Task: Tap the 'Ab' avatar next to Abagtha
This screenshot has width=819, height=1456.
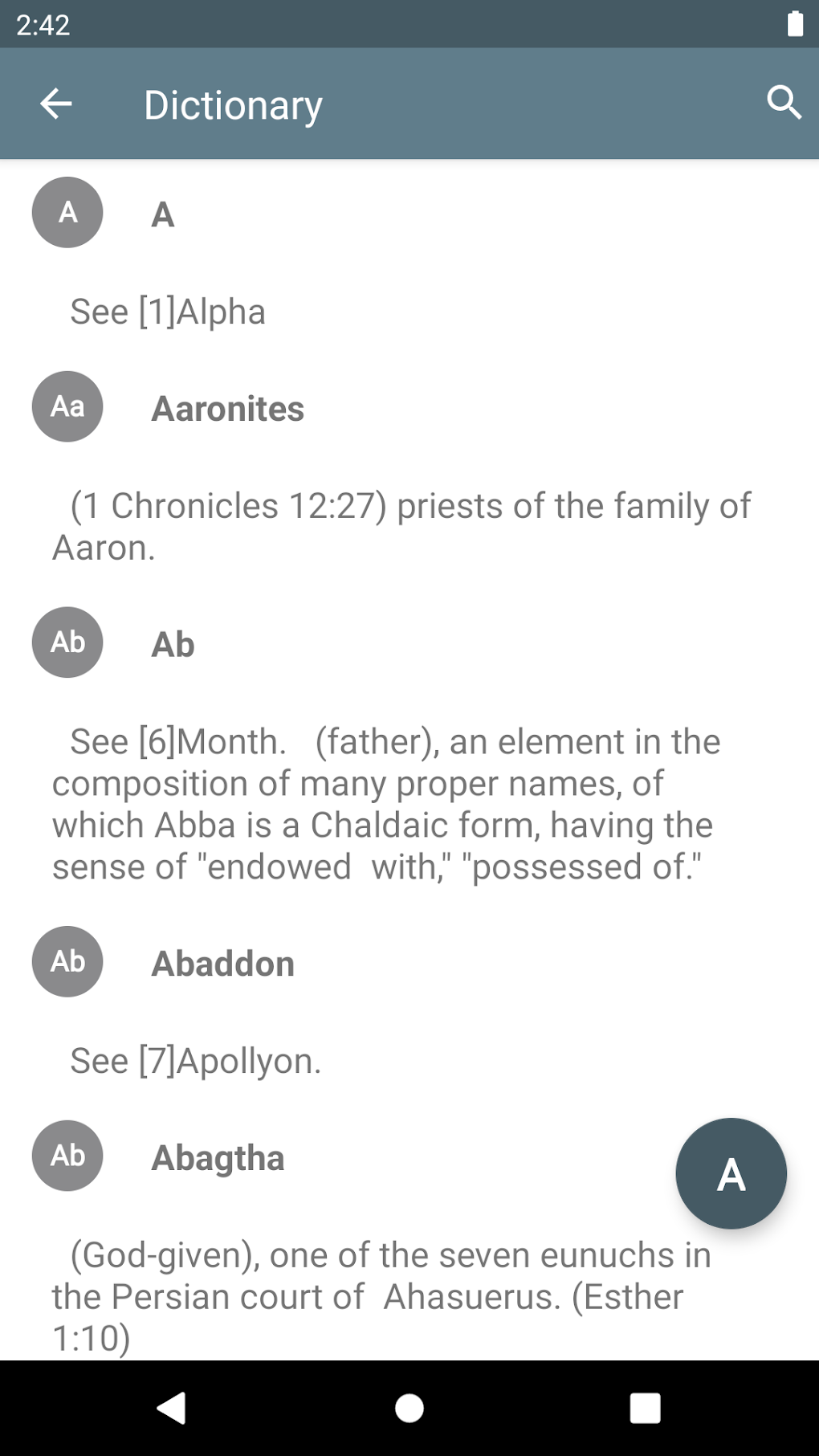Action: 67,1156
